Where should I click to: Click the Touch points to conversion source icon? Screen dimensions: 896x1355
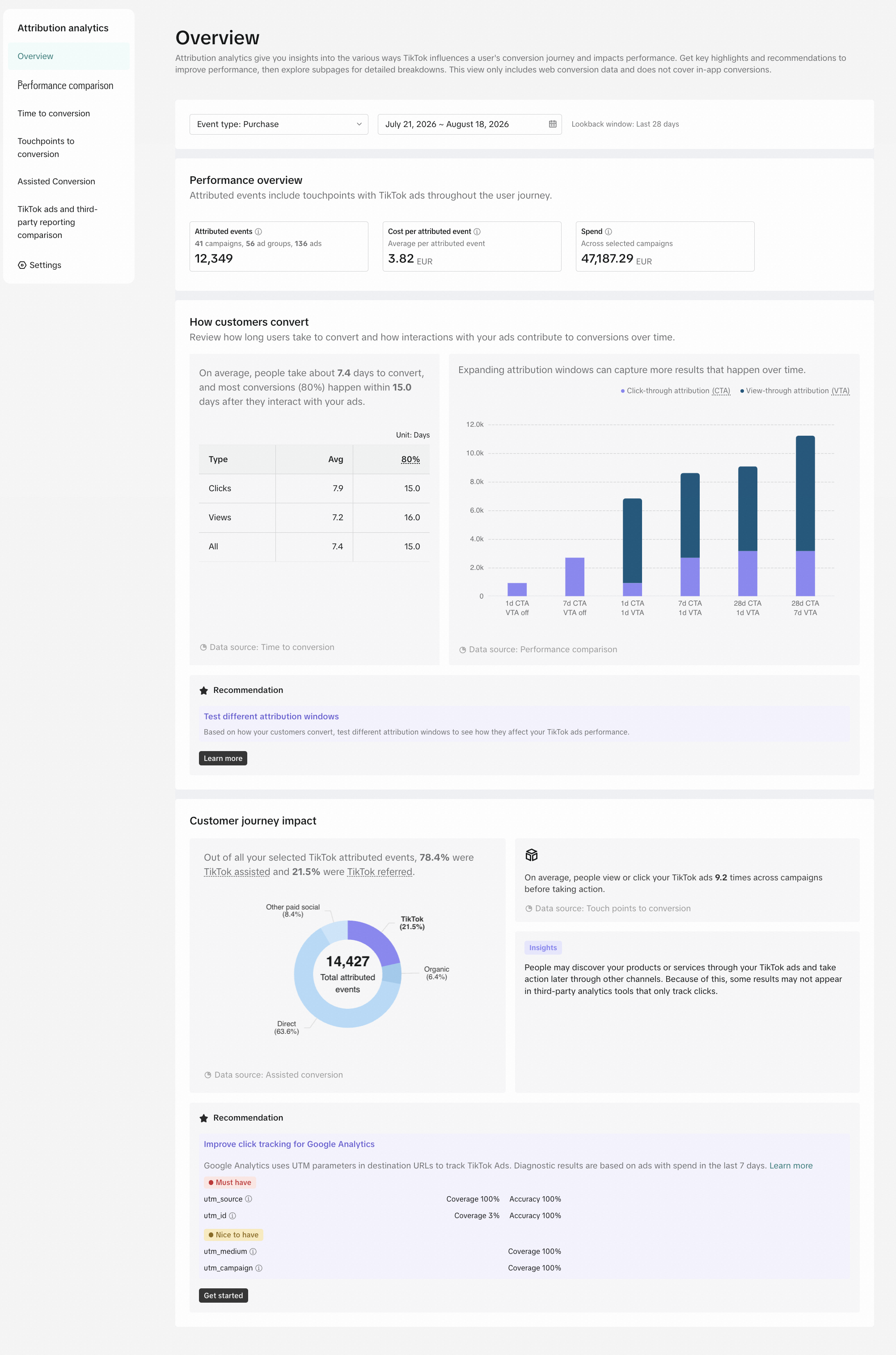click(x=529, y=909)
